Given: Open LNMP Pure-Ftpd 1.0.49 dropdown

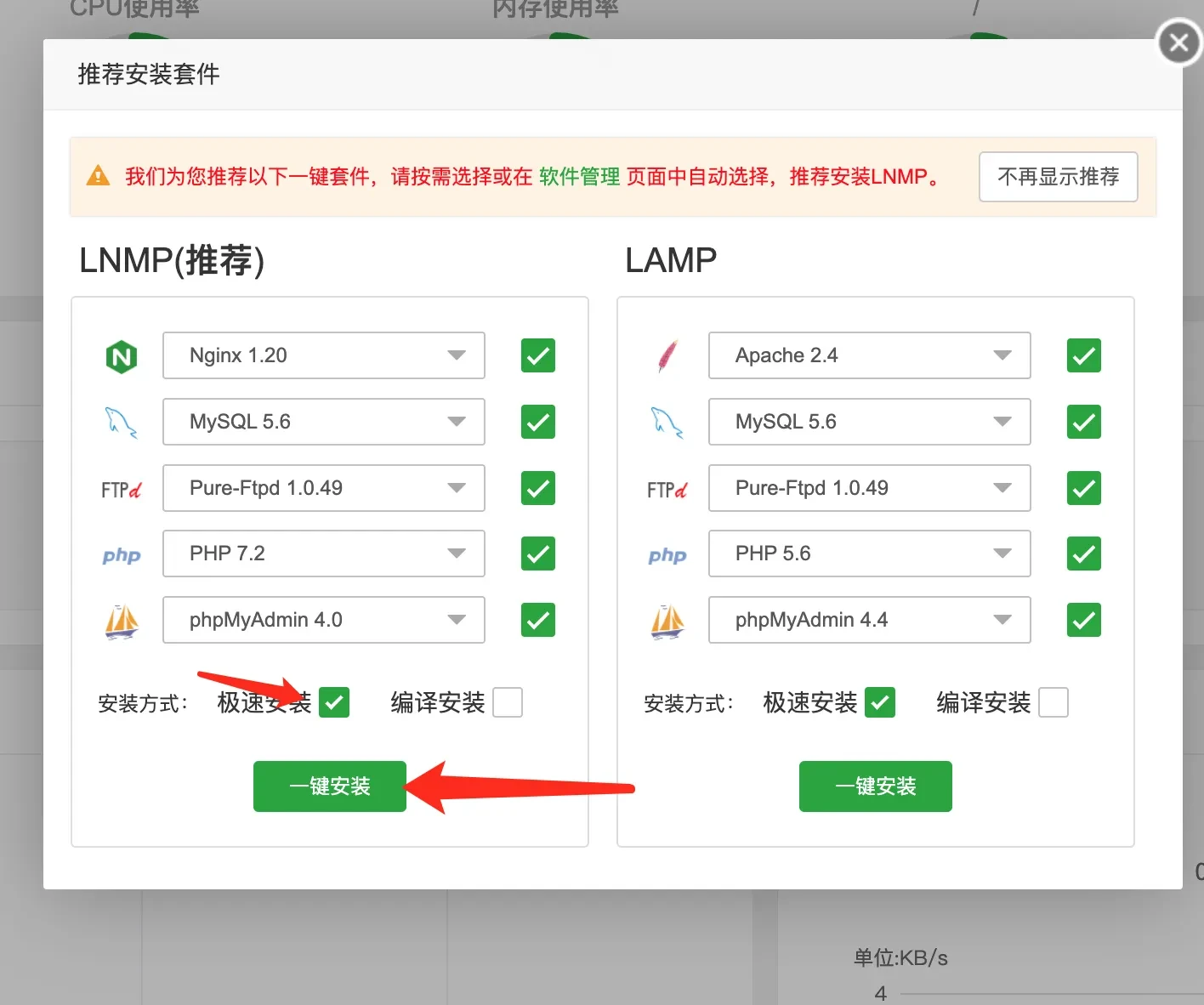Looking at the screenshot, I should [x=324, y=488].
